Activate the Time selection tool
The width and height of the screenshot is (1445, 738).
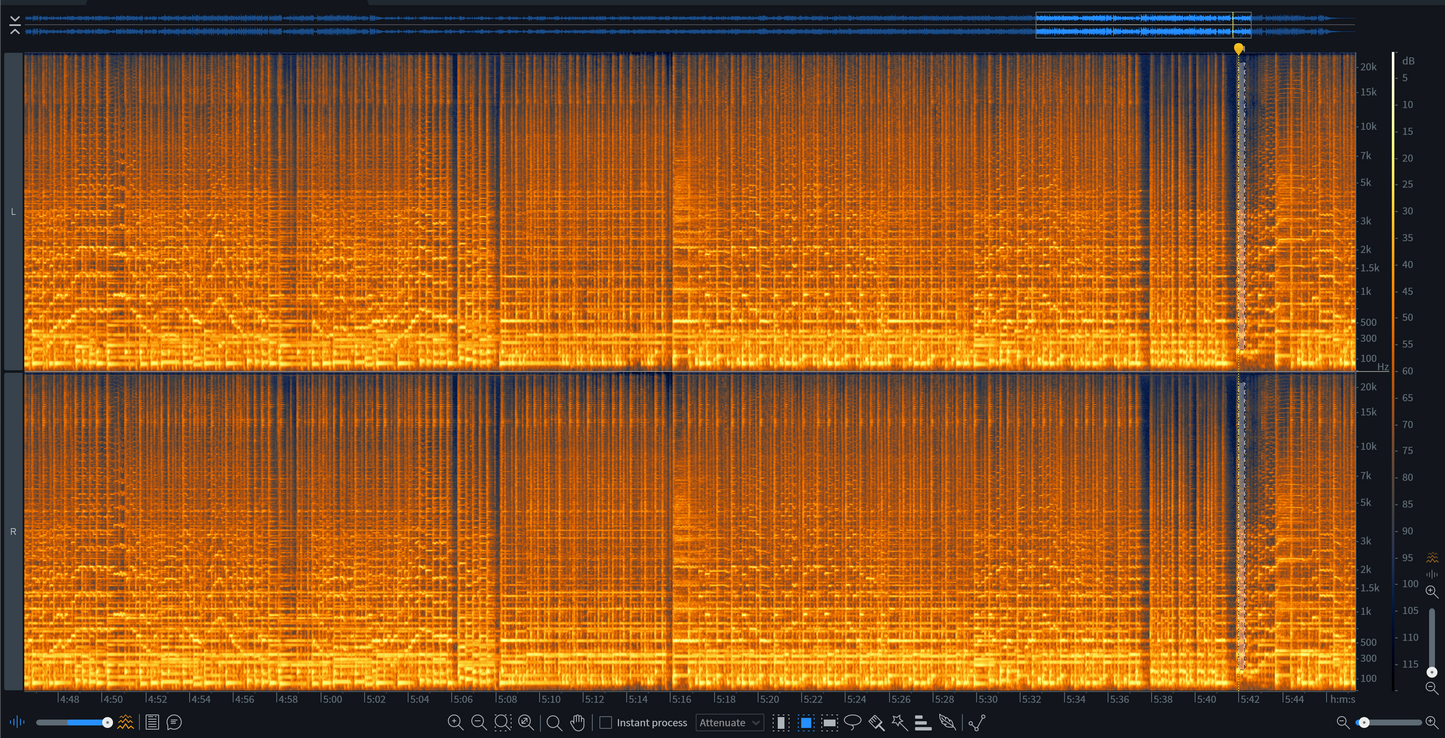coord(781,722)
